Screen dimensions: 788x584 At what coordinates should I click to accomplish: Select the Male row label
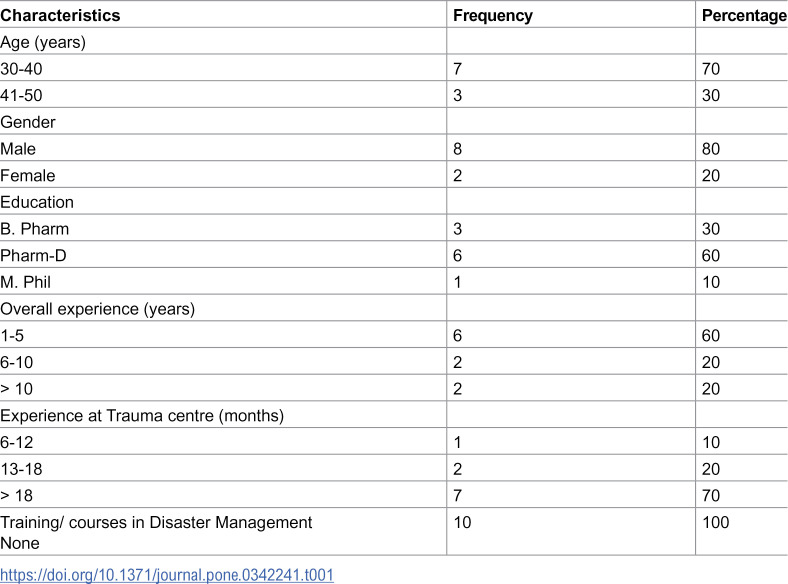[18, 149]
